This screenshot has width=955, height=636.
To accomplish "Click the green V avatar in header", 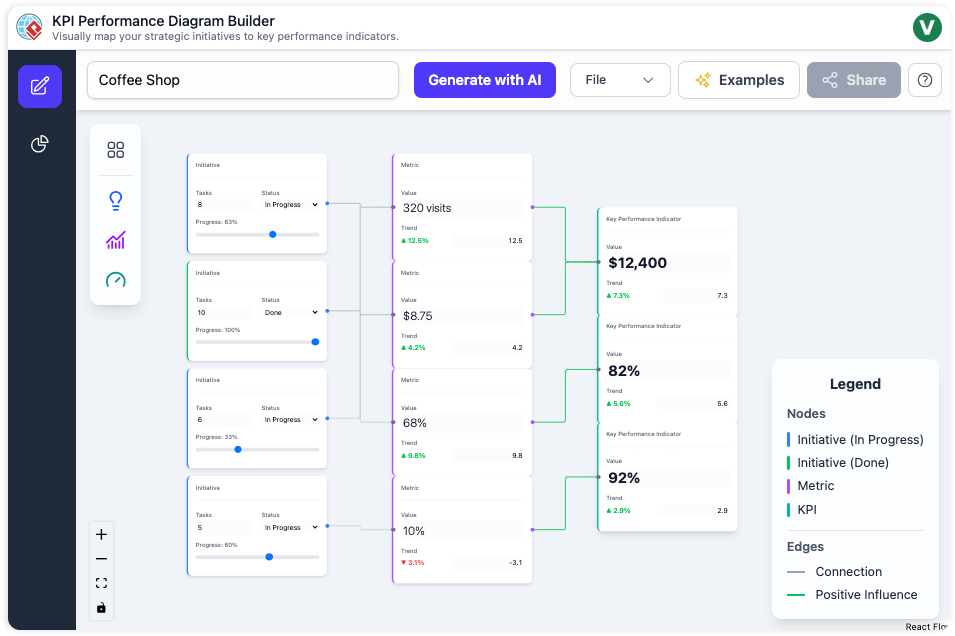I will (927, 27).
